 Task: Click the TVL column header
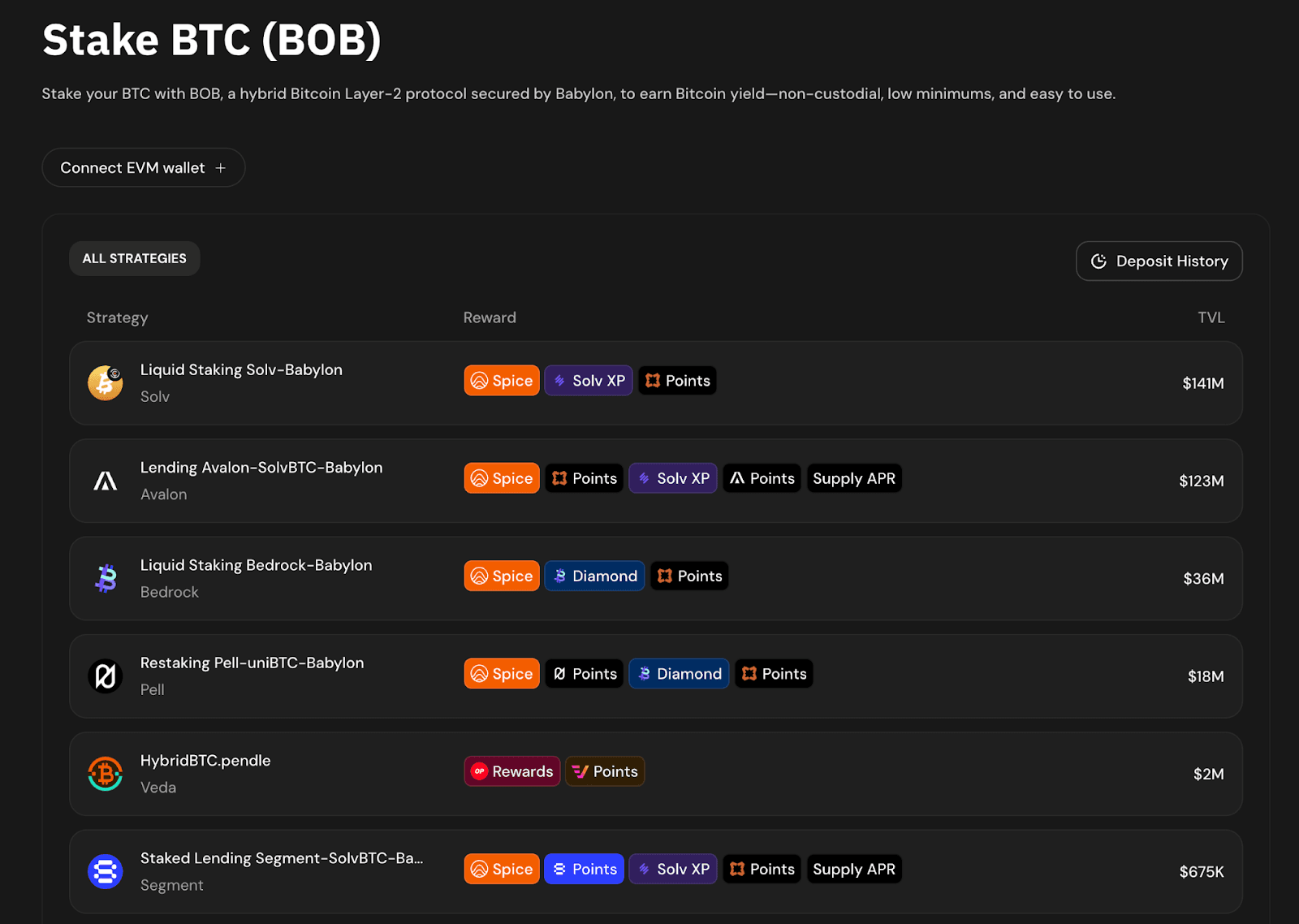[x=1211, y=317]
